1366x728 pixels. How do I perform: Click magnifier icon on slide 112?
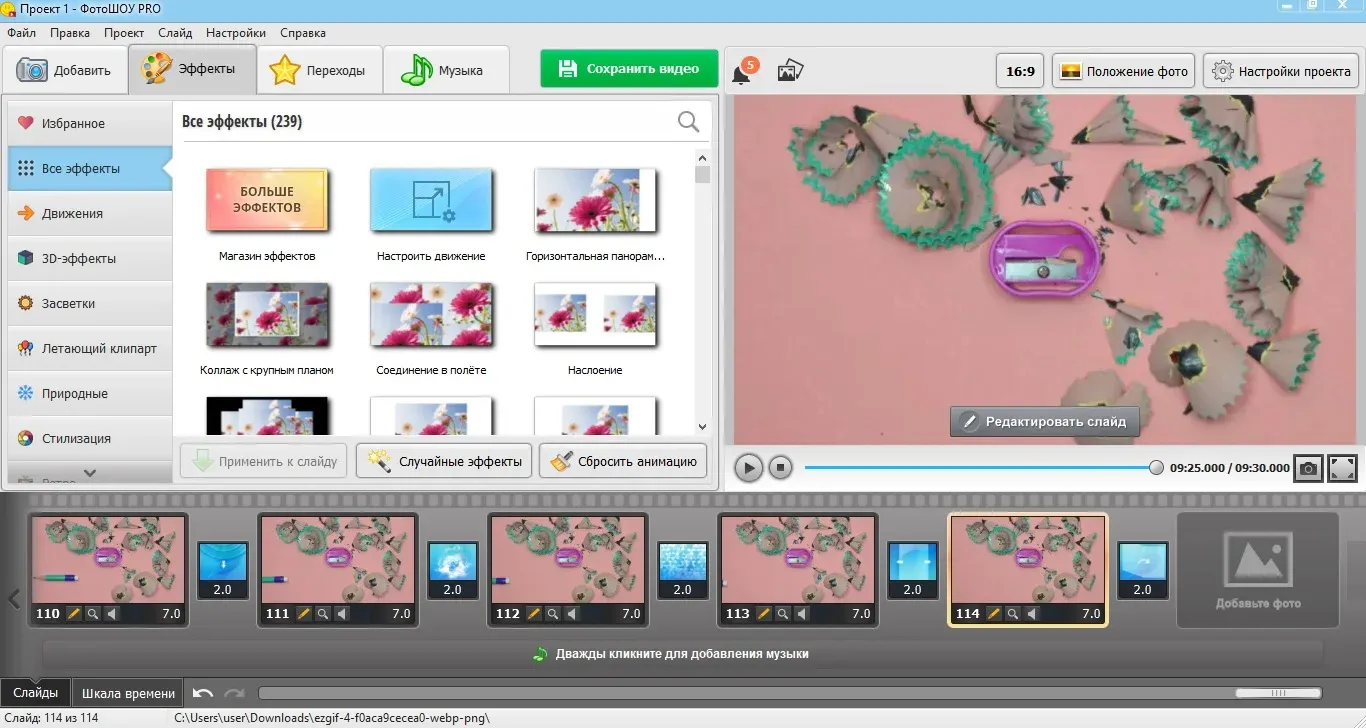553,613
